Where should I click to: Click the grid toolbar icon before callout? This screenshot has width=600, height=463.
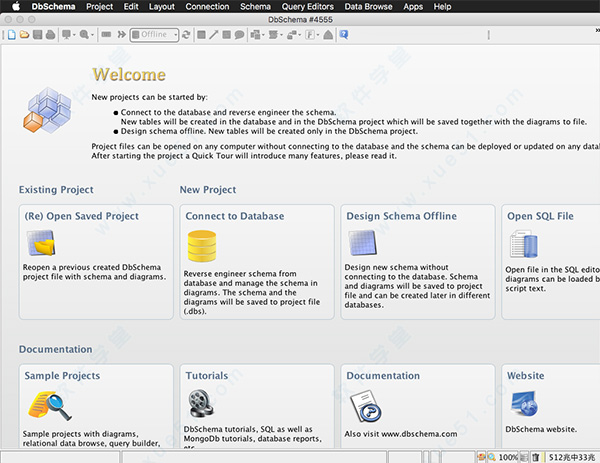tap(227, 35)
